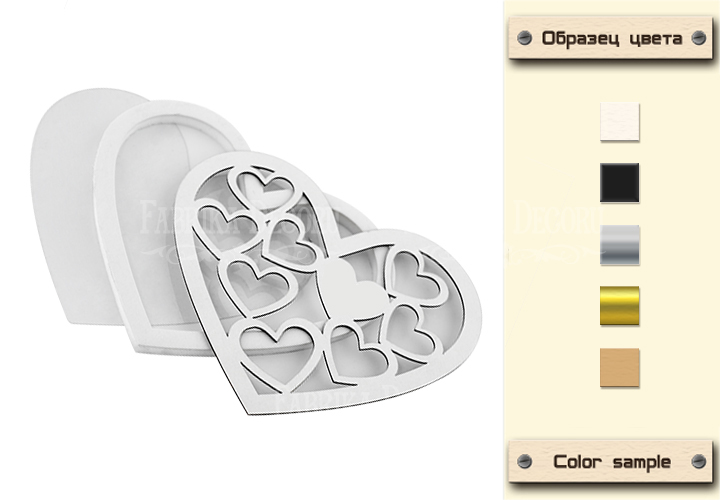Click right screw on 'Образец цвета' sign
The width and height of the screenshot is (720, 500).
pos(698,38)
